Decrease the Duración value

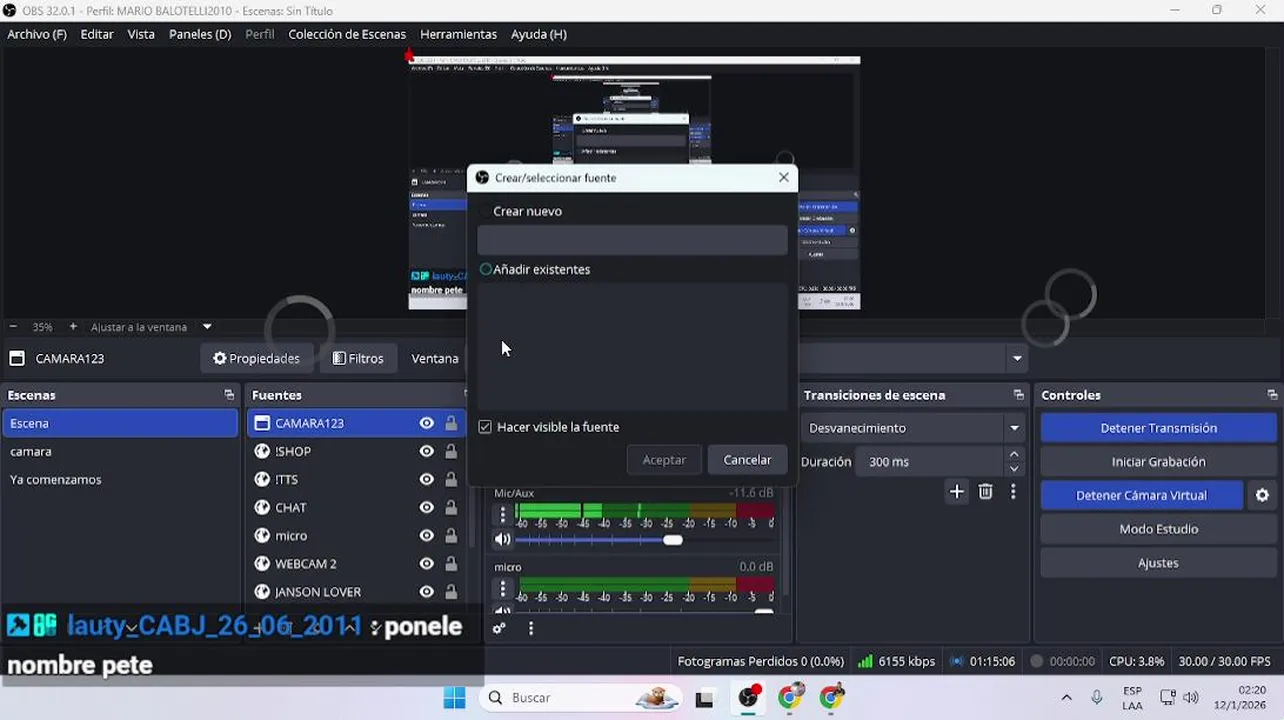(1014, 469)
